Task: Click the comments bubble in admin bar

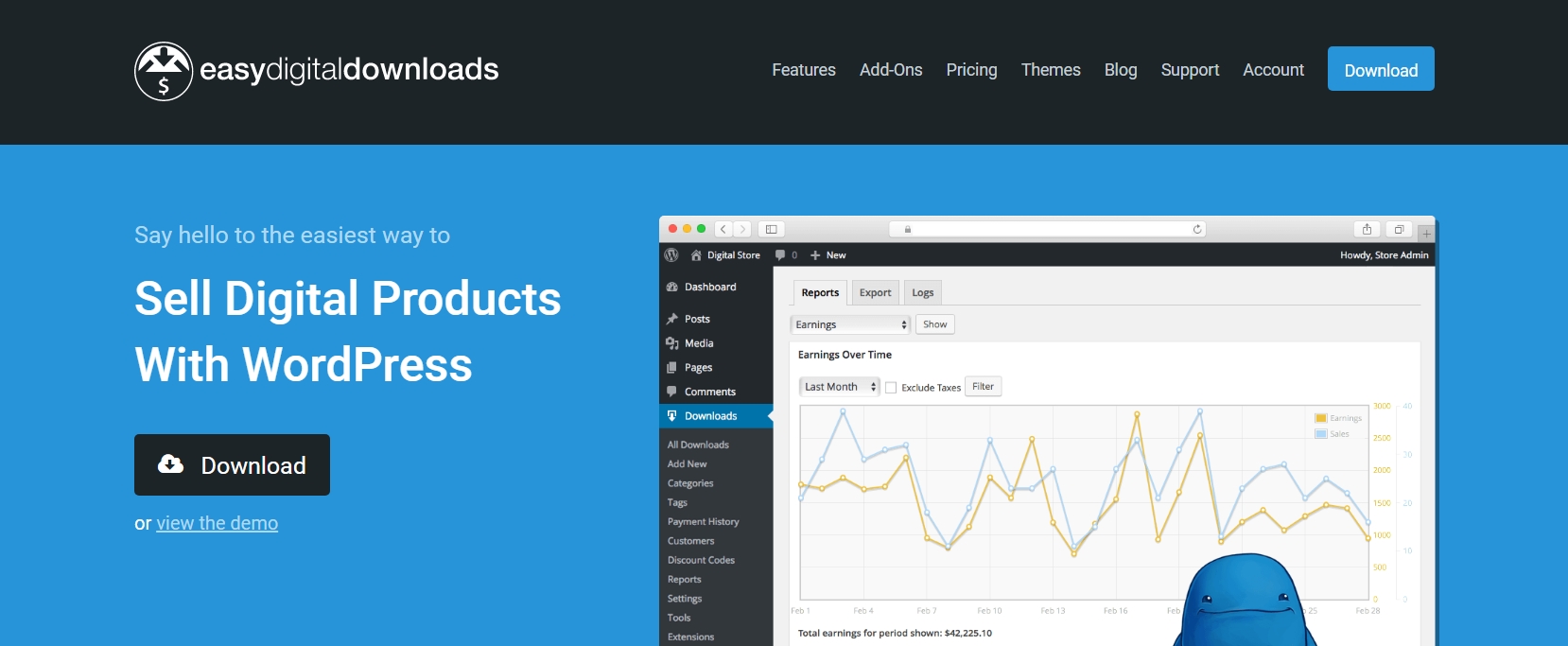Action: (780, 255)
